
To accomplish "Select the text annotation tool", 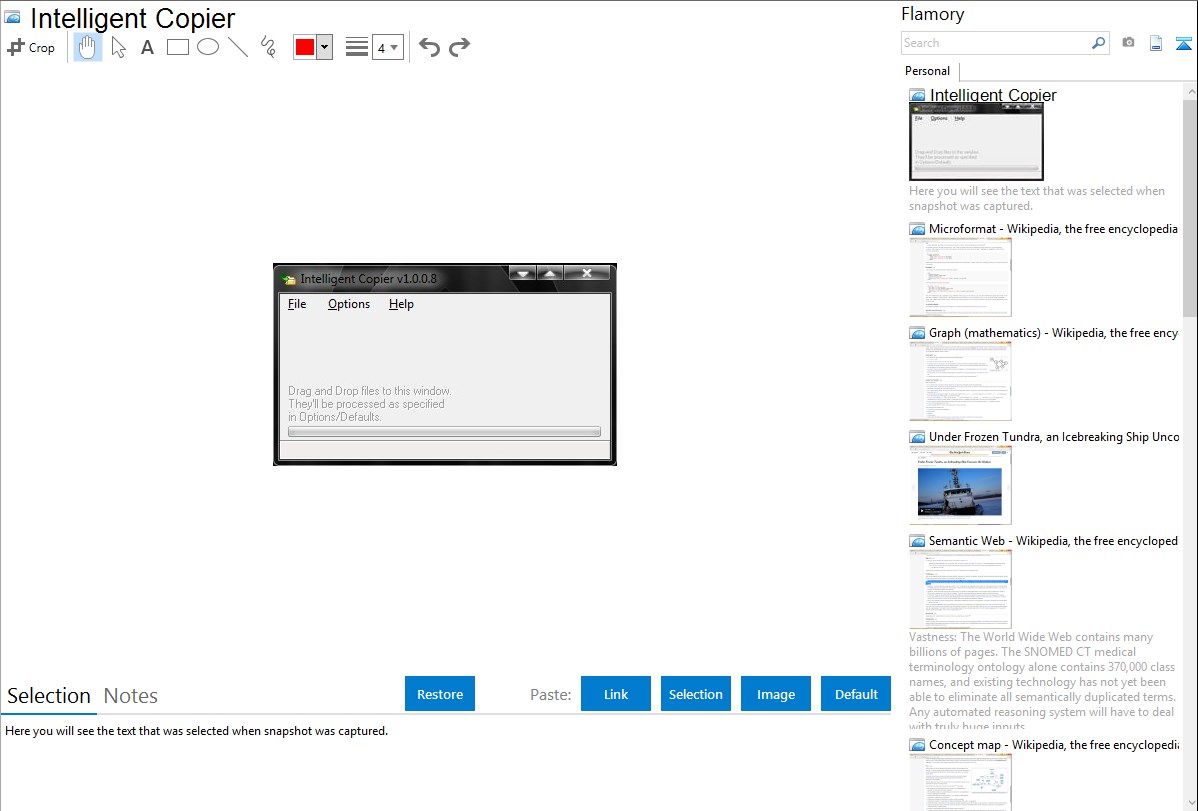I will pyautogui.click(x=147, y=47).
